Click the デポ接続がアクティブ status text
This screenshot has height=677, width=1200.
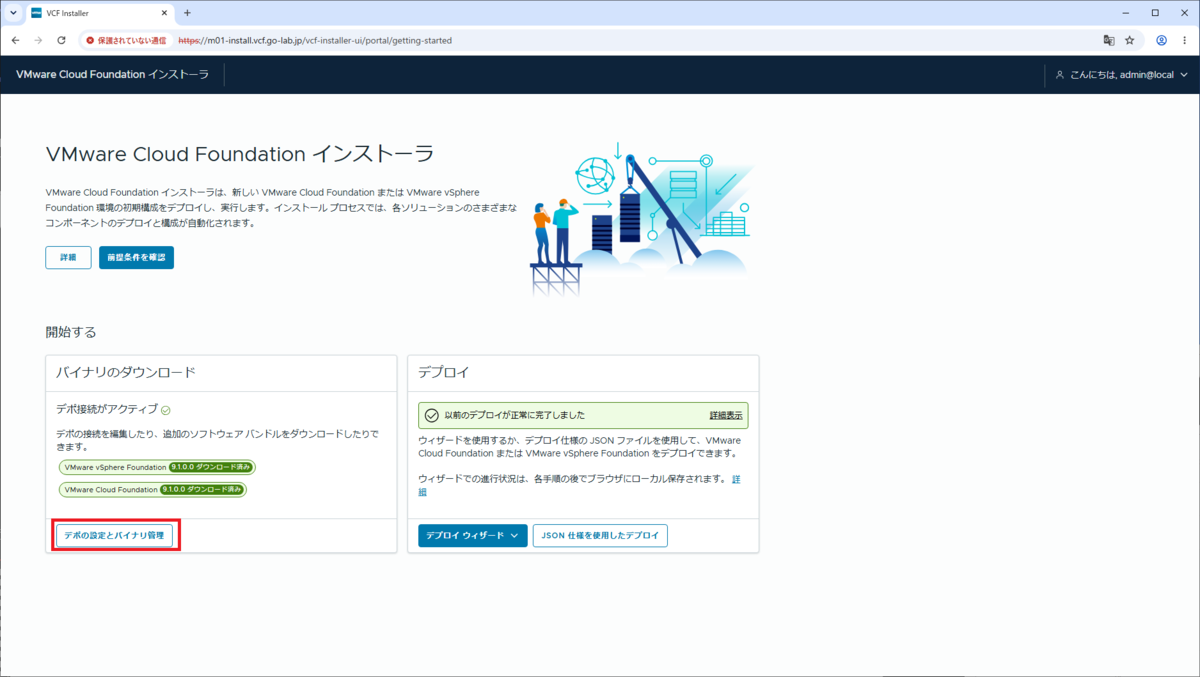coord(107,409)
